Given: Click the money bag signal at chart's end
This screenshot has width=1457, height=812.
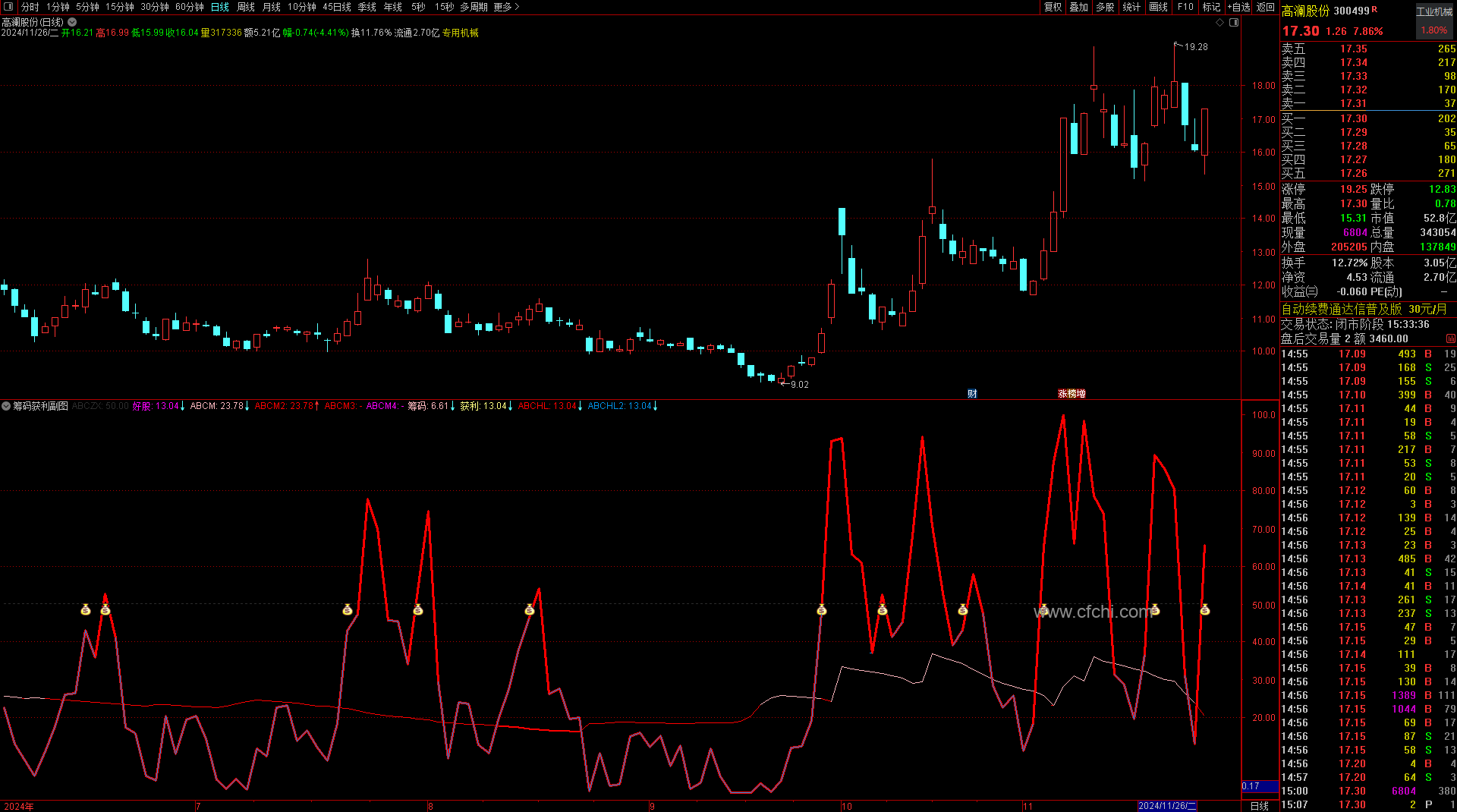Looking at the screenshot, I should click(x=1204, y=609).
